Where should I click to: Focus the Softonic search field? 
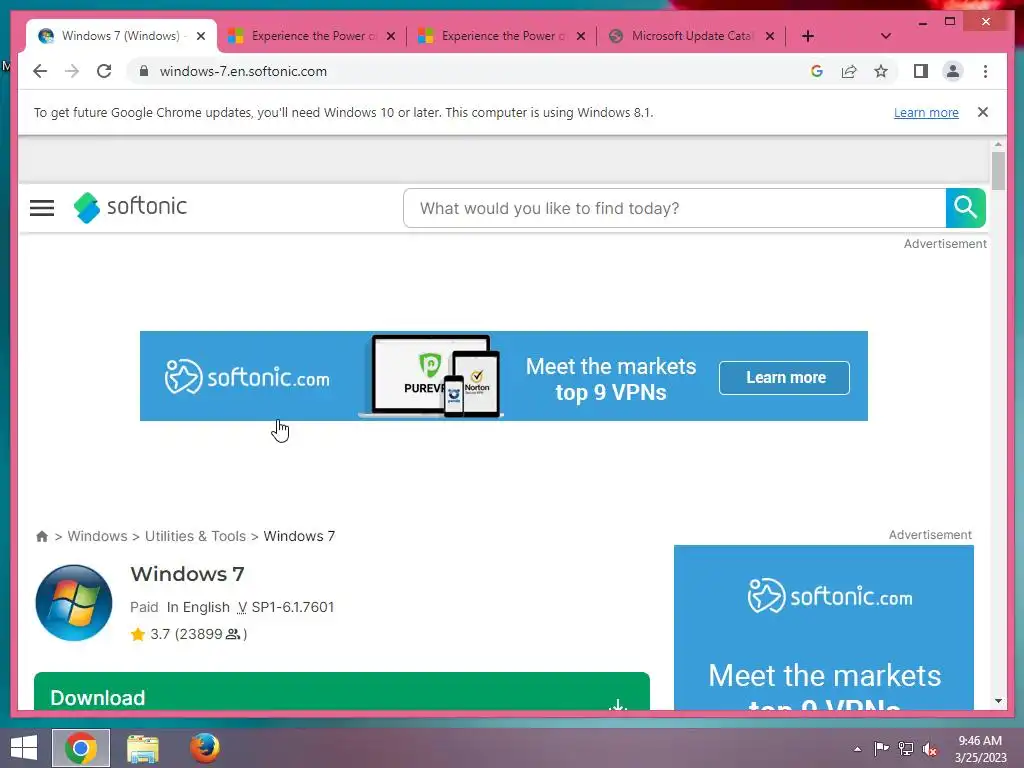point(675,208)
